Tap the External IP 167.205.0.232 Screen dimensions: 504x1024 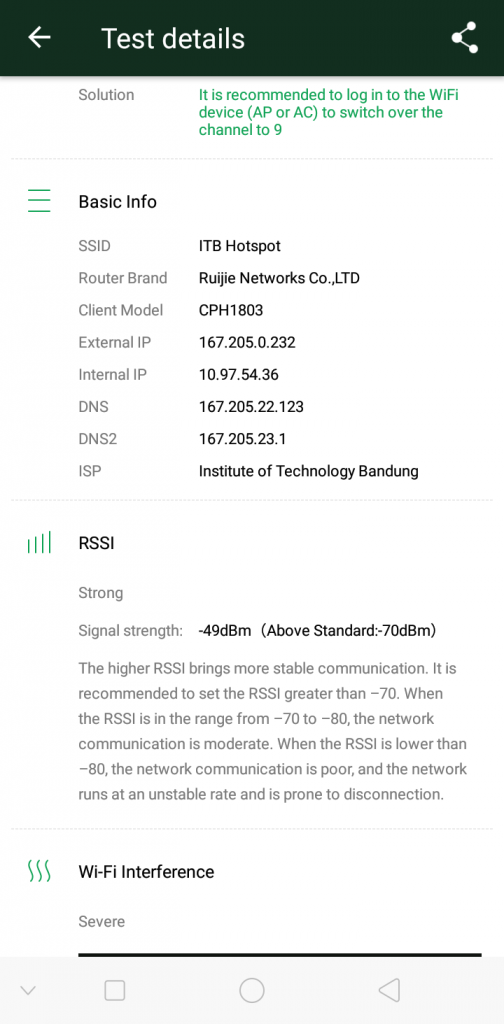point(247,342)
